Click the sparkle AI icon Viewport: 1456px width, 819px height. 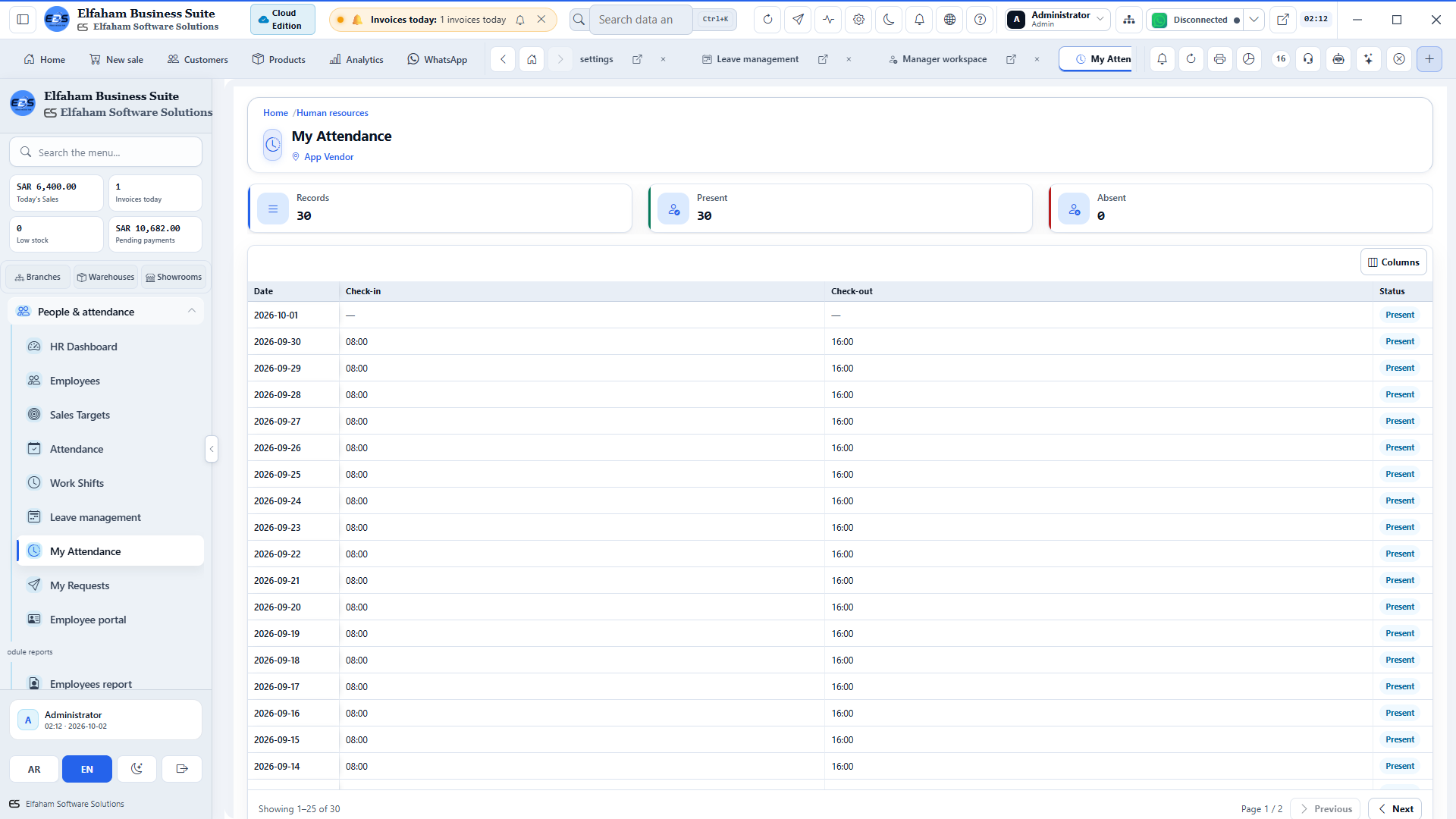(x=1368, y=59)
